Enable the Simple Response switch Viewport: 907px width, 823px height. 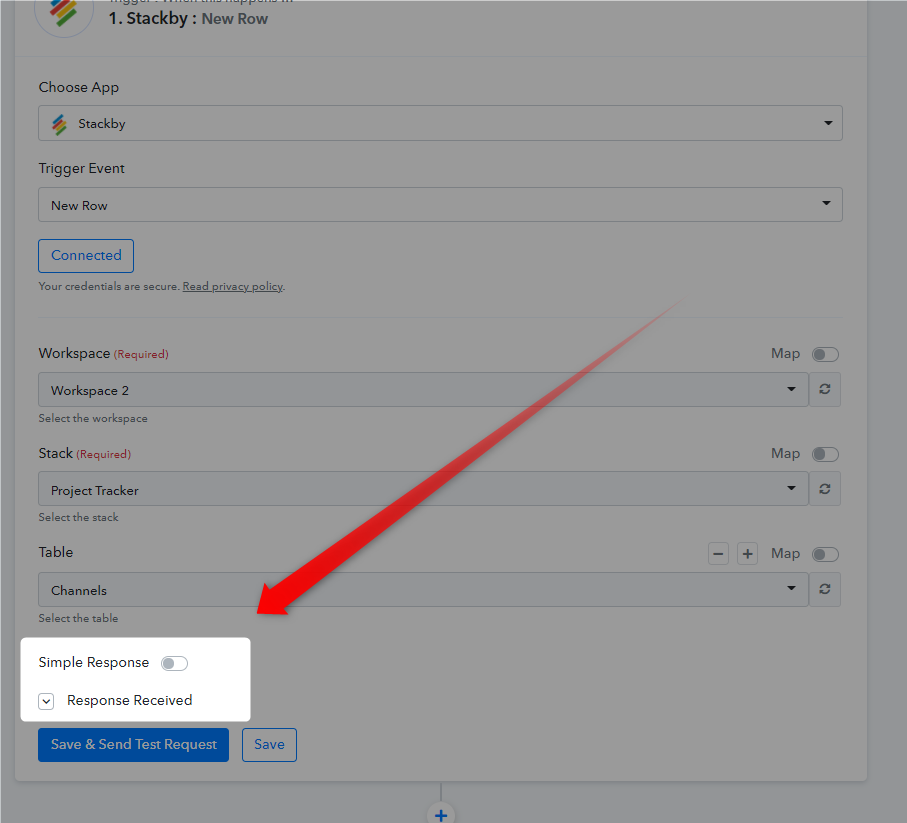[x=174, y=663]
